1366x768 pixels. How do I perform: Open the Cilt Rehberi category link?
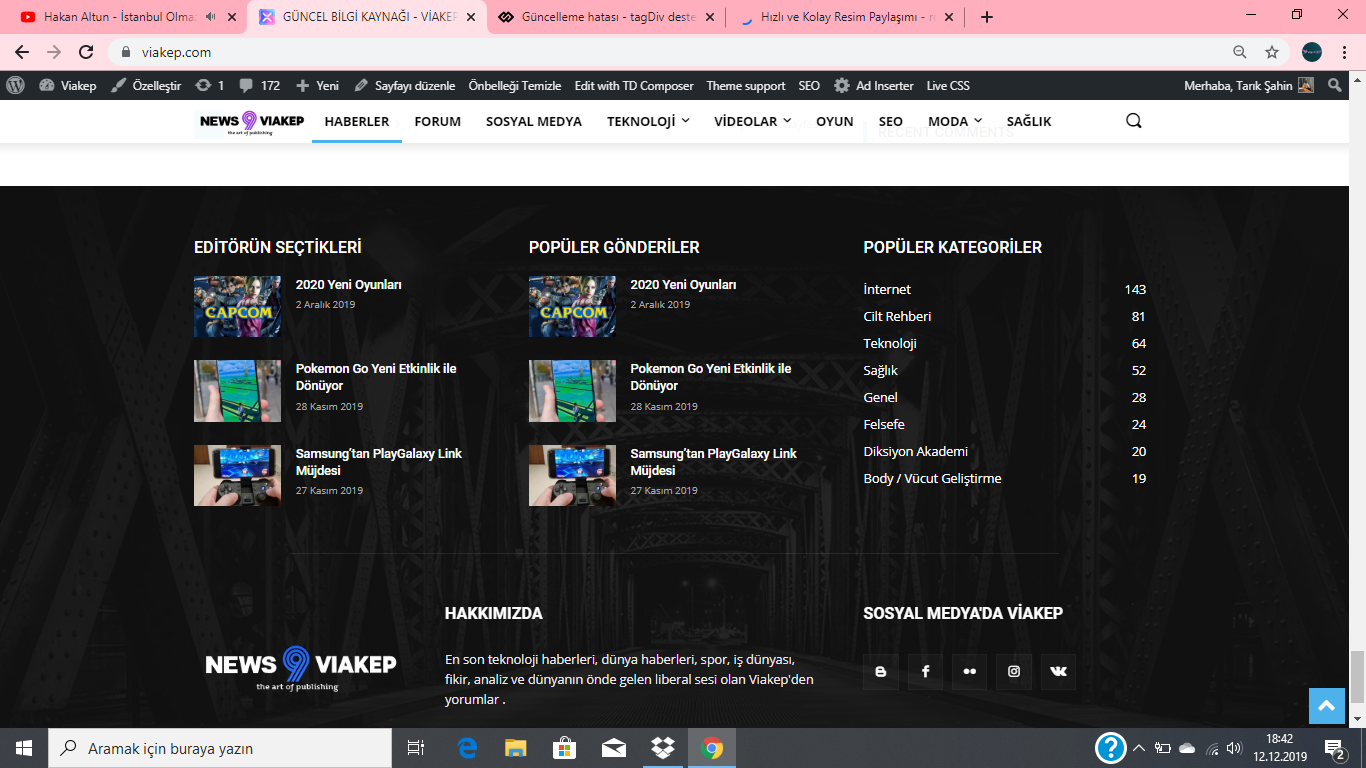click(897, 316)
